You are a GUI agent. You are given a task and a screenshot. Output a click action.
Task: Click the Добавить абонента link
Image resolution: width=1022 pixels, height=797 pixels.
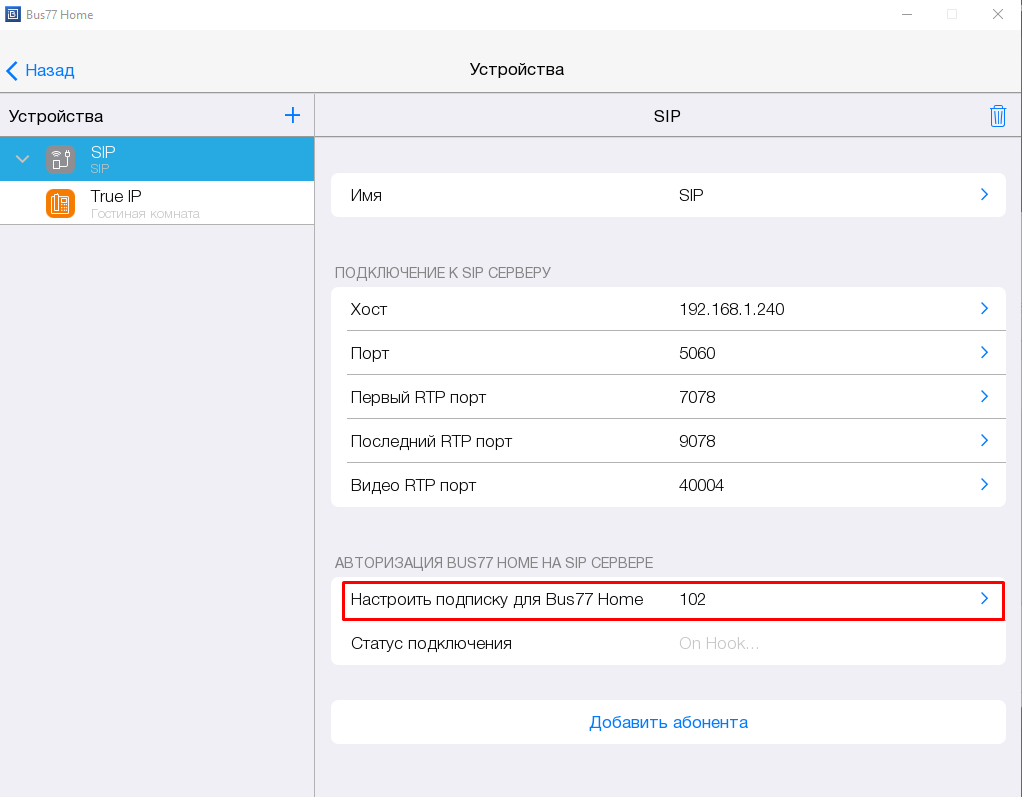click(x=668, y=722)
